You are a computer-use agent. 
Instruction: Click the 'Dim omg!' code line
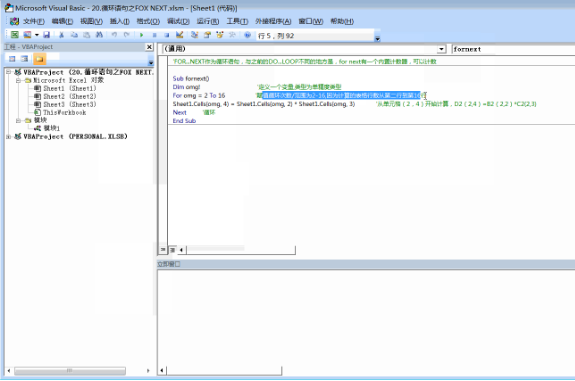pos(186,87)
